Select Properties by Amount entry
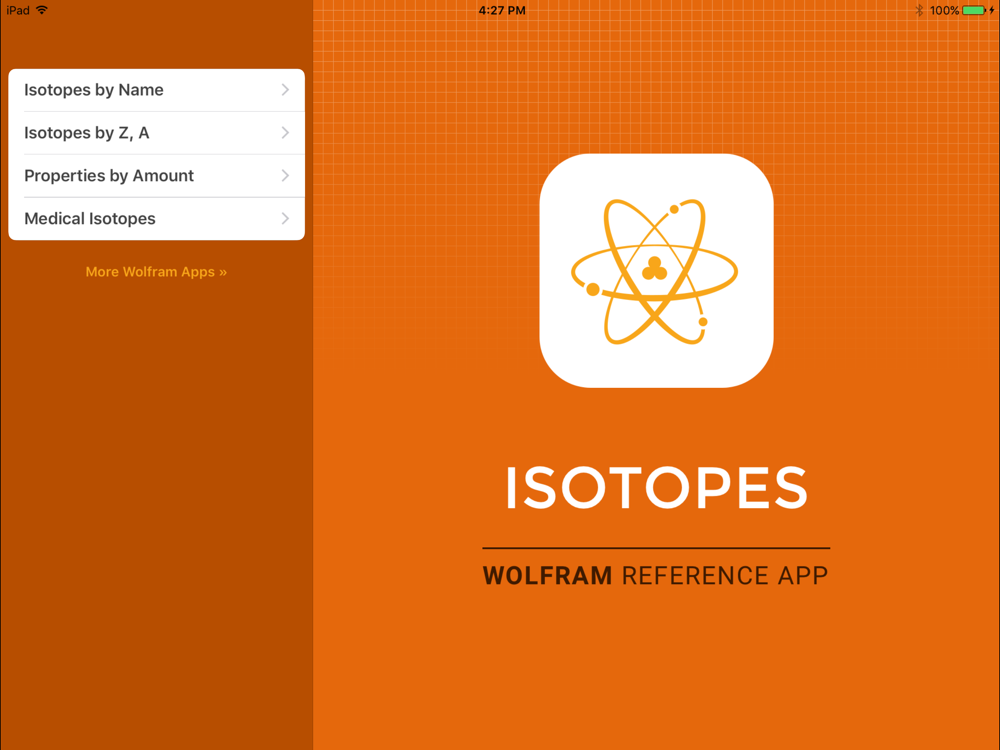The height and width of the screenshot is (750, 1000). pyautogui.click(x=156, y=175)
